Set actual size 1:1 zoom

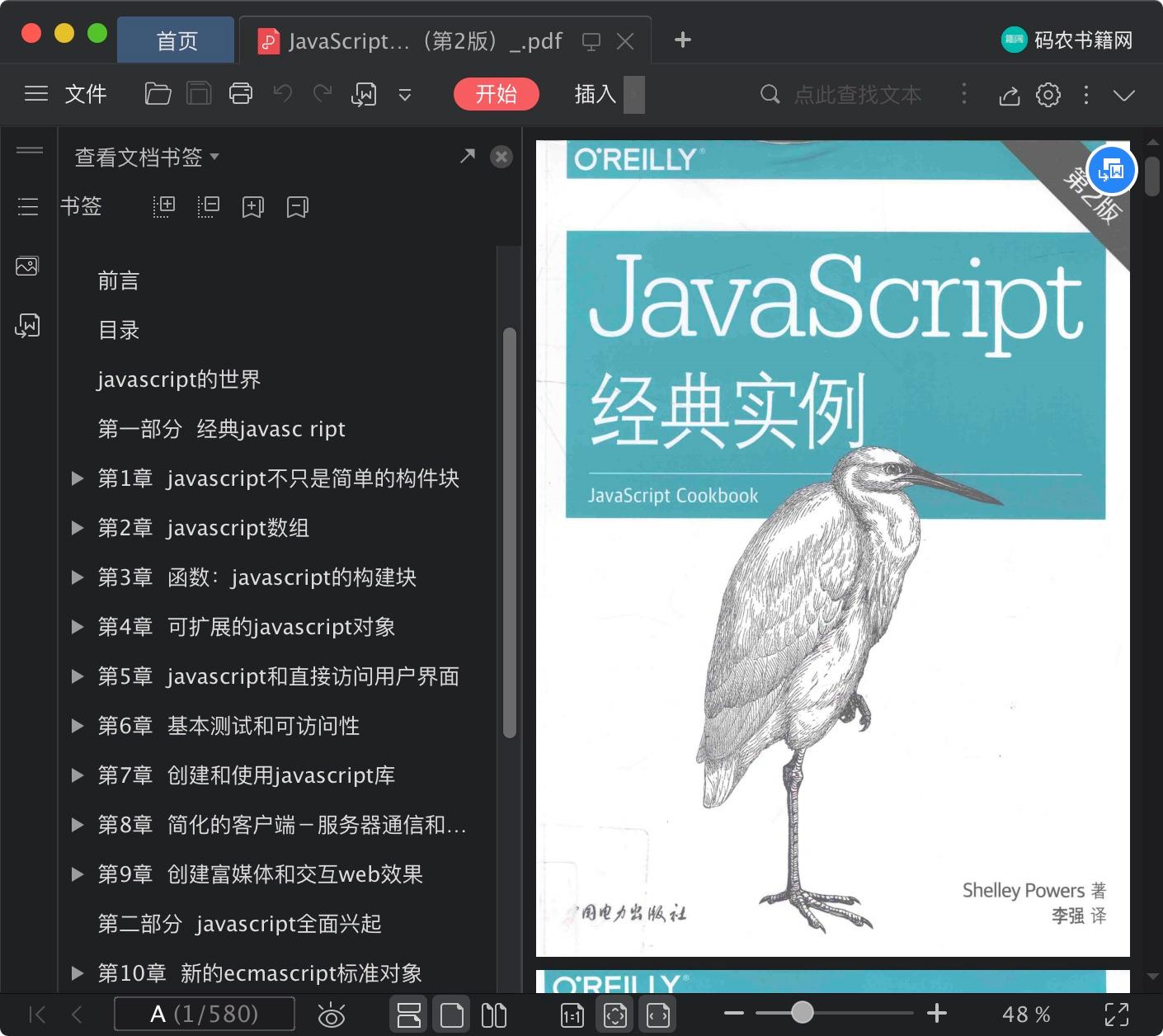point(572,1015)
